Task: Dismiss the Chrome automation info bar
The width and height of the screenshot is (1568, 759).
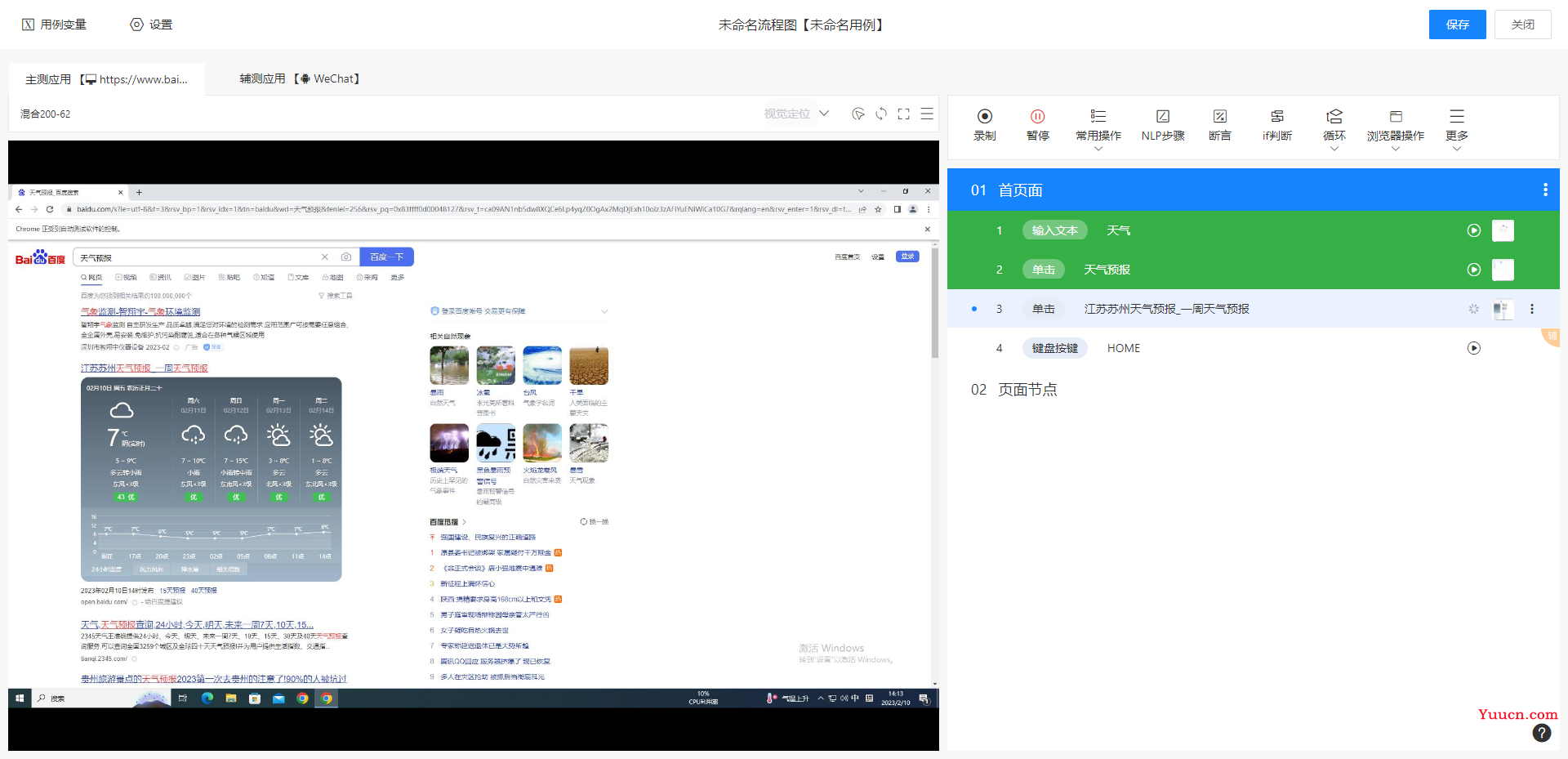Action: 927,229
